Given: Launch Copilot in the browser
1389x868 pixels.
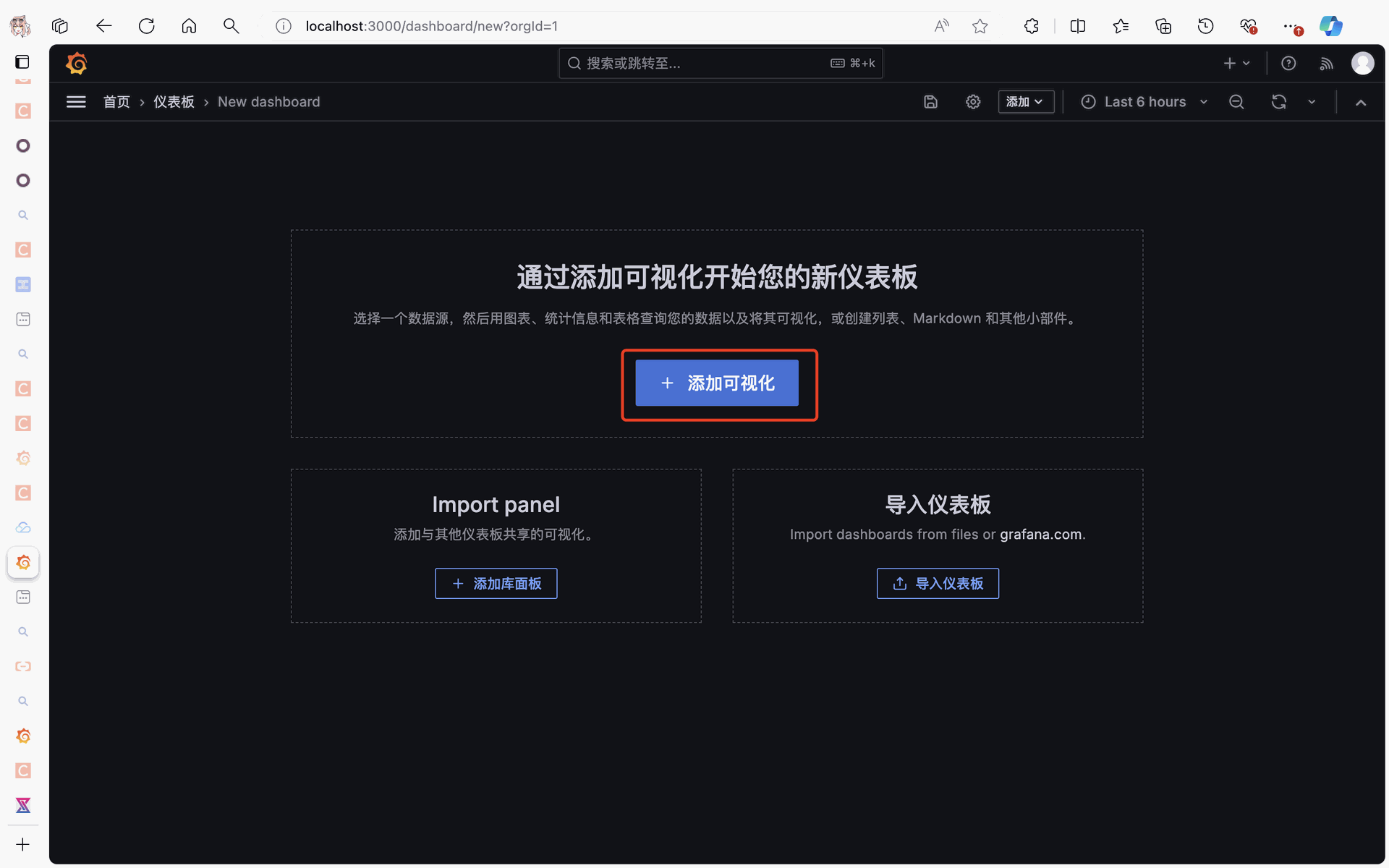Looking at the screenshot, I should pyautogui.click(x=1331, y=26).
